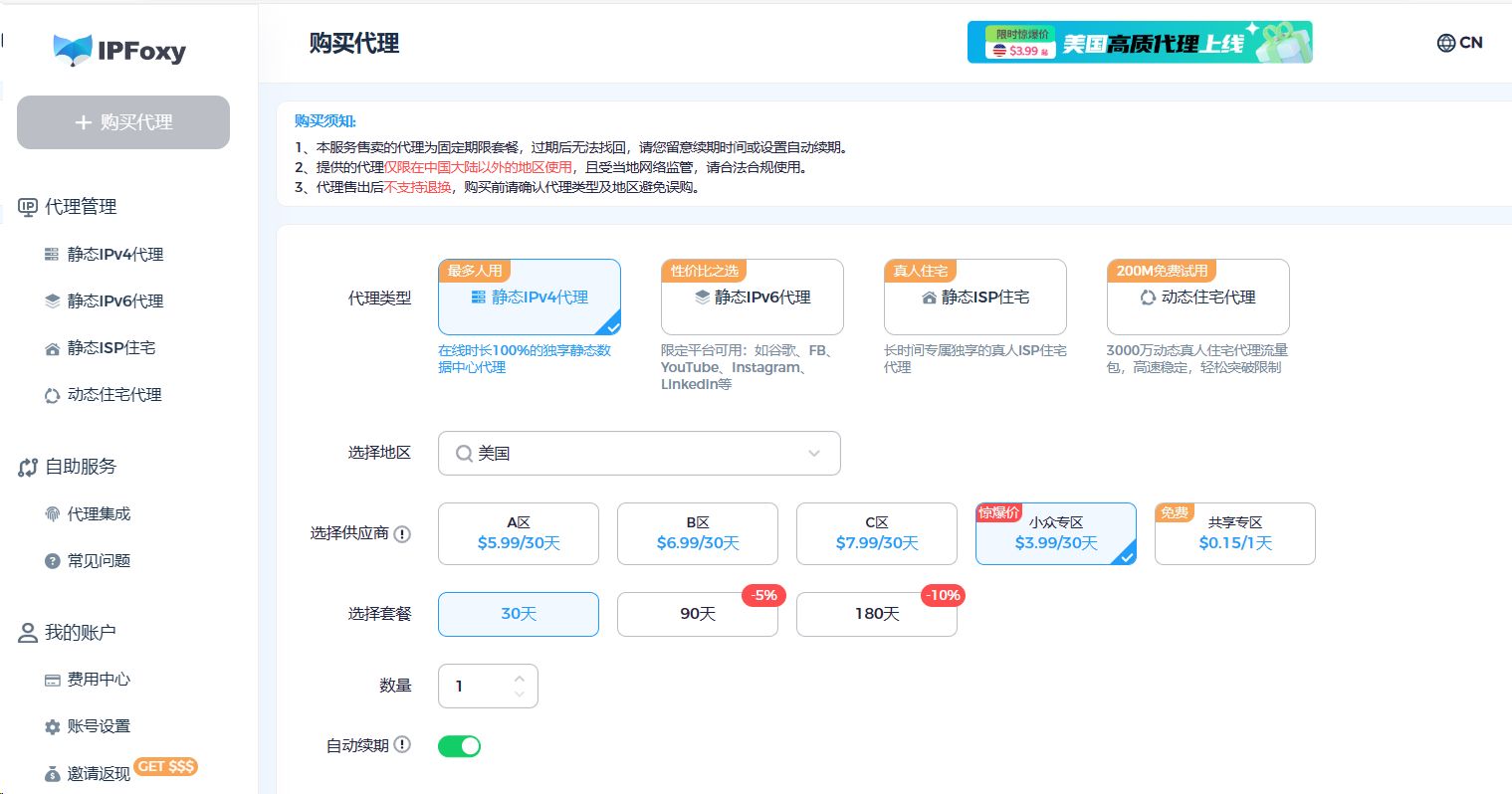Click the IPFoxy logo

click(x=119, y=51)
